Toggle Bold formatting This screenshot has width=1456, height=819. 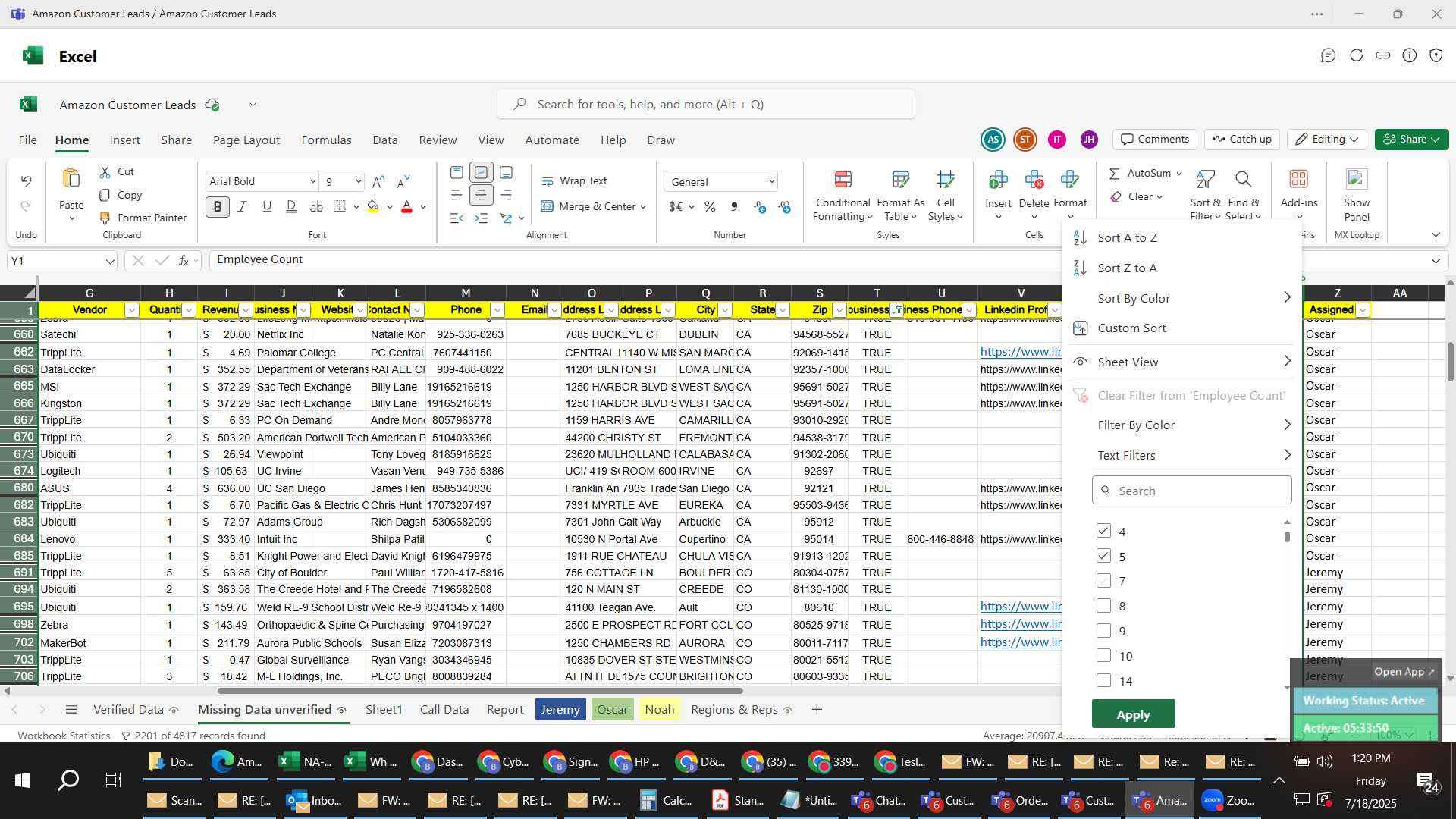point(218,206)
